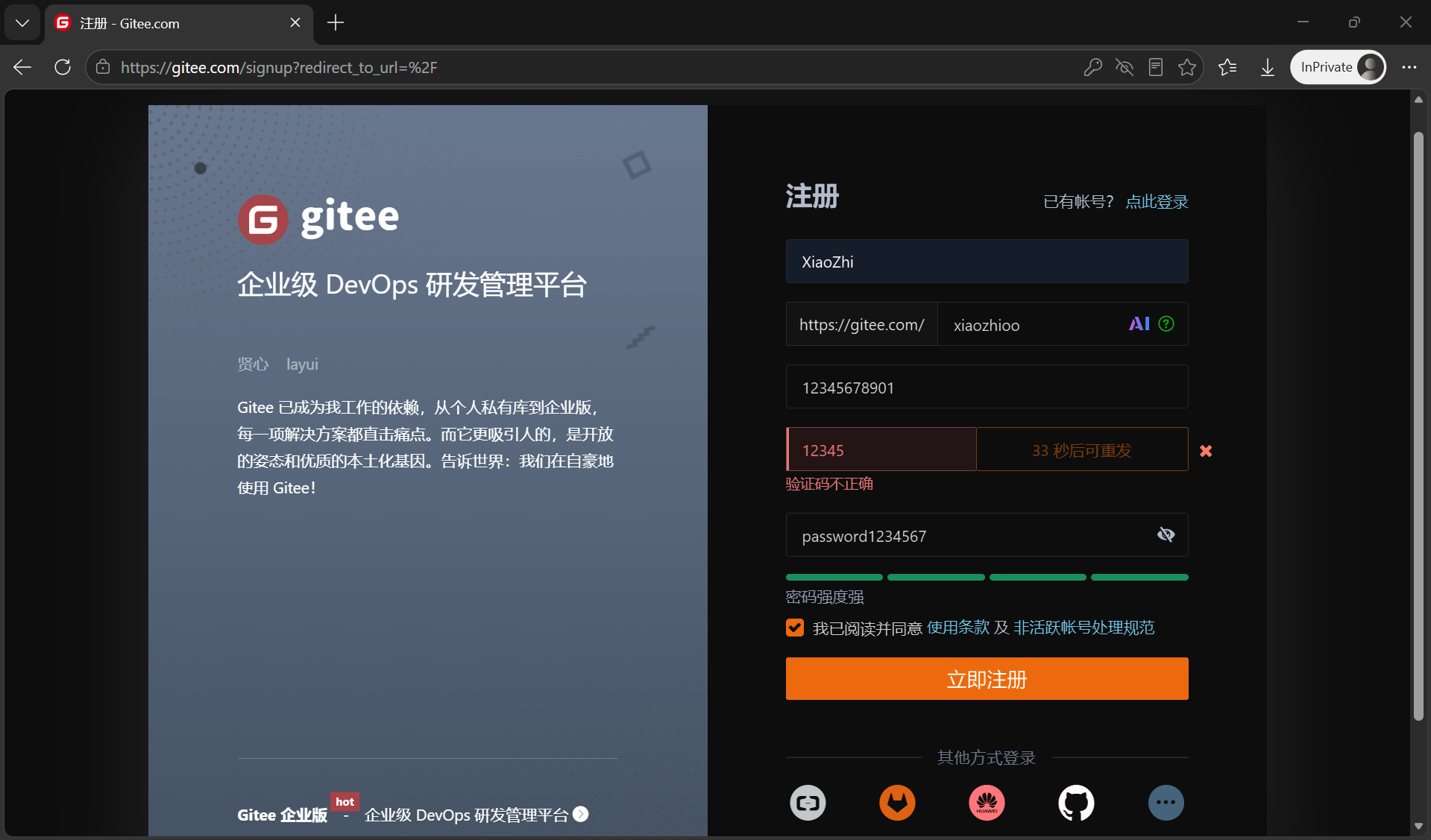
Task: Open the InPrivate profile button
Action: [x=1338, y=67]
